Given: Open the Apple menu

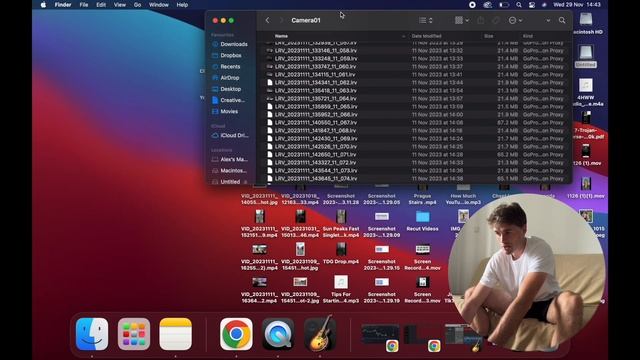Looking at the screenshot, I should click(x=43, y=5).
